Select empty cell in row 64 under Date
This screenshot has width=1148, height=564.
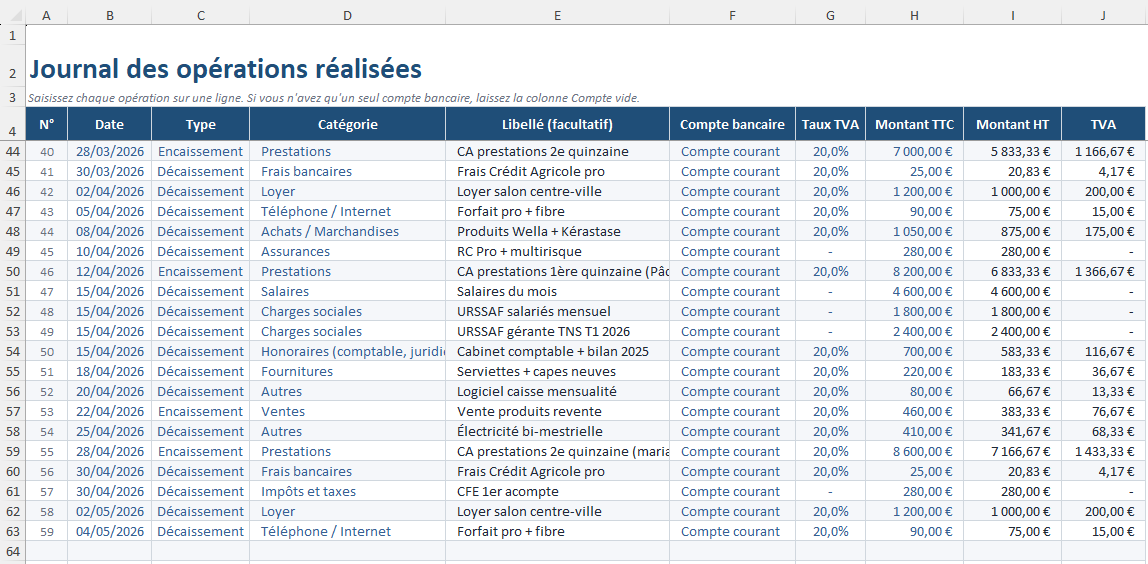tap(109, 551)
